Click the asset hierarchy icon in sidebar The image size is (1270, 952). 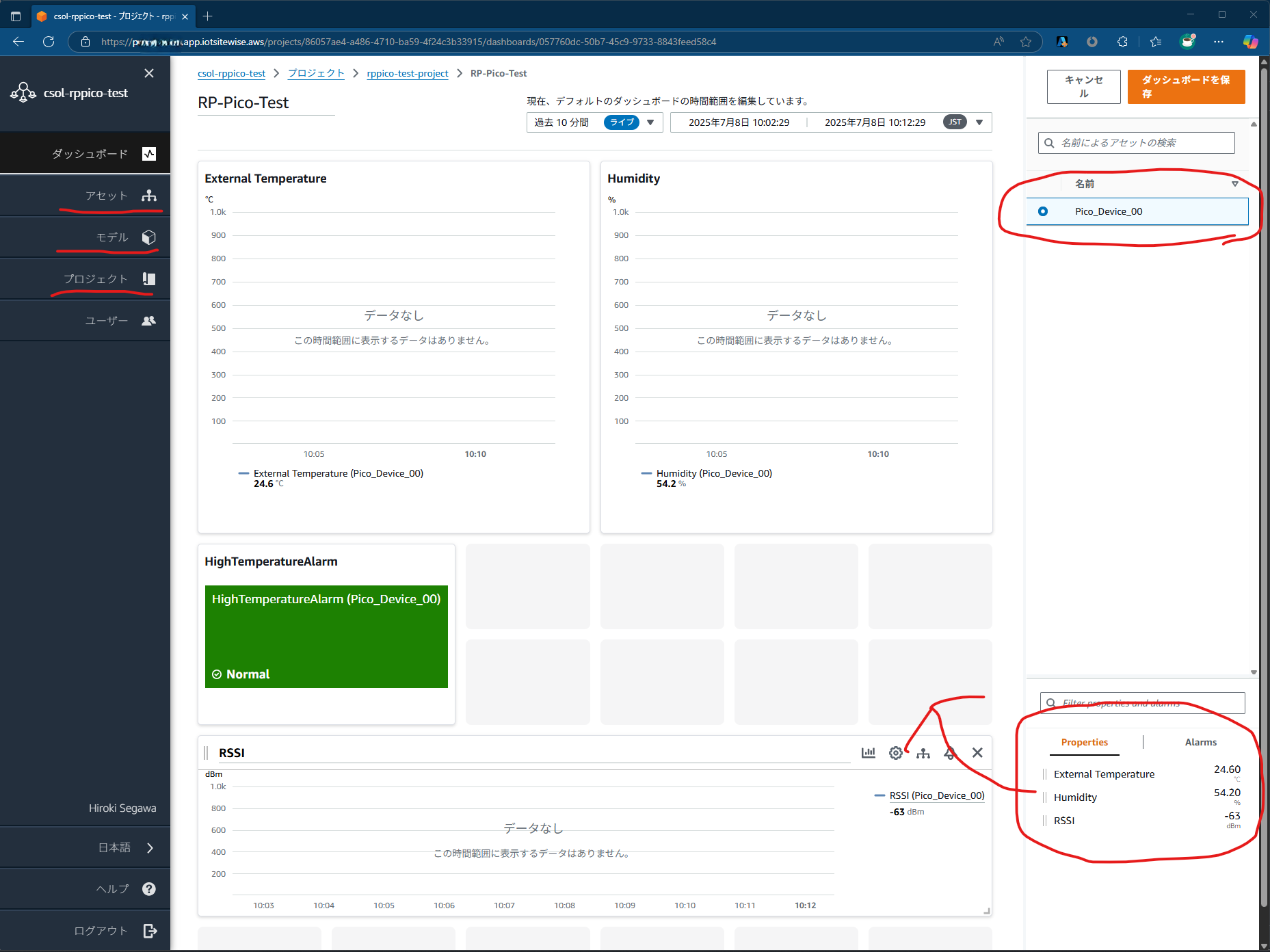click(x=149, y=196)
